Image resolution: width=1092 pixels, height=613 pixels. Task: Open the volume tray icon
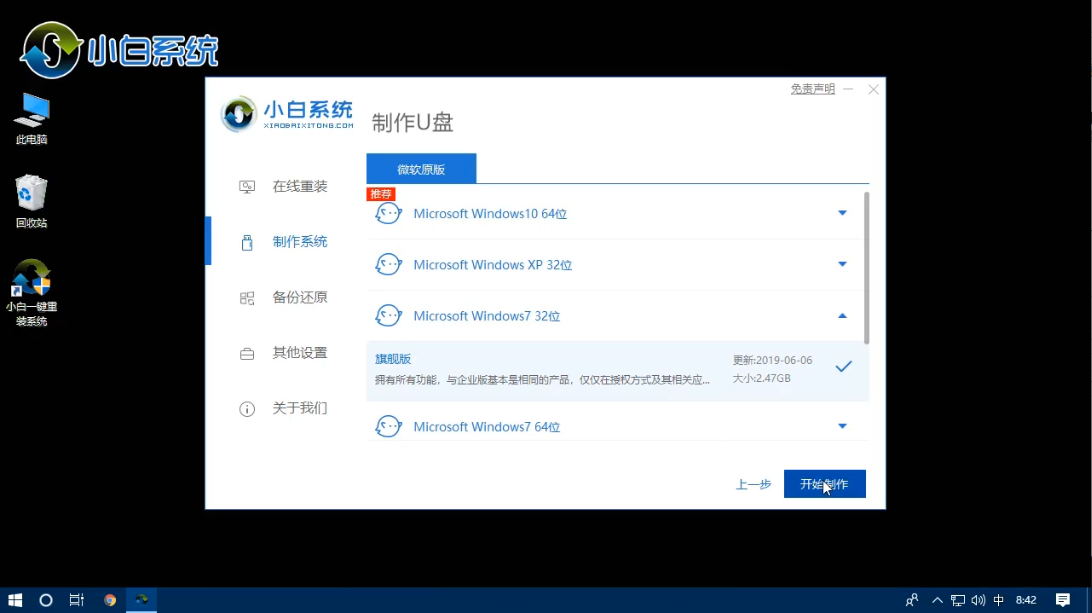[978, 600]
